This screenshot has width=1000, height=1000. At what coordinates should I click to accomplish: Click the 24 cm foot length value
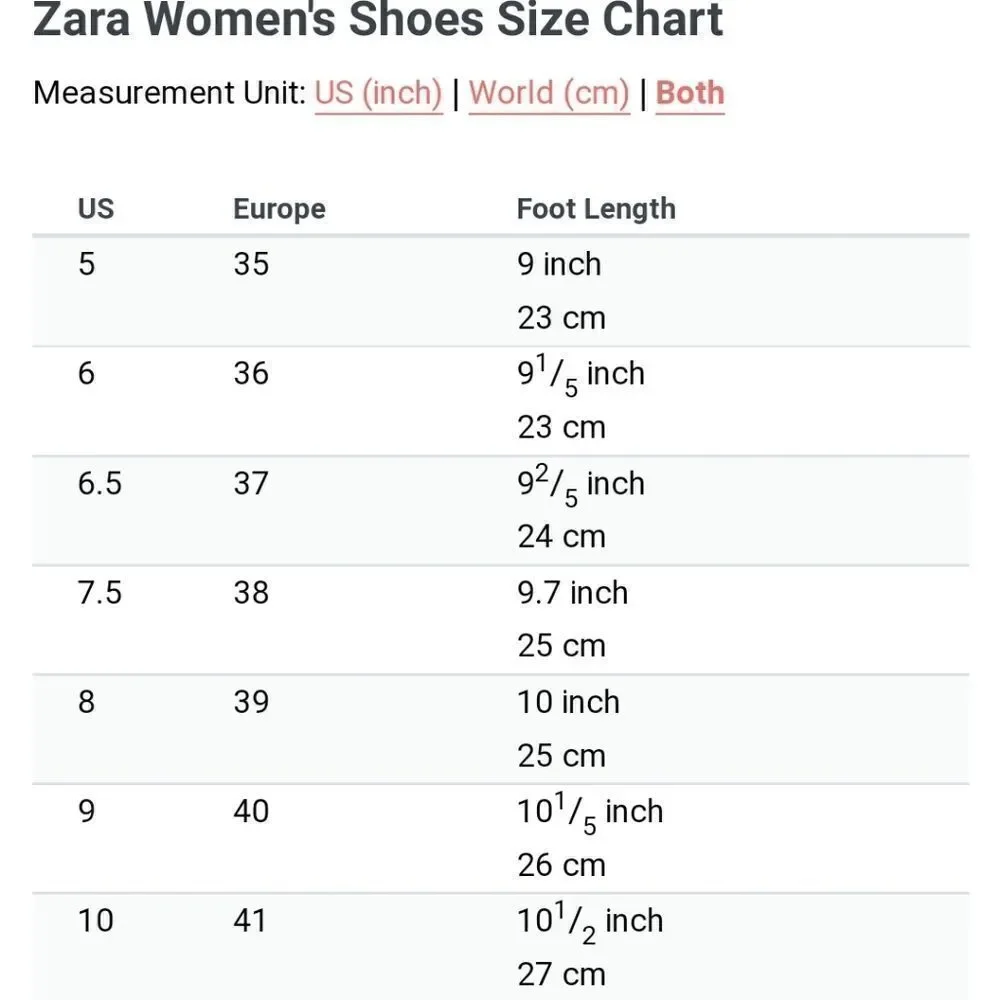(x=561, y=537)
